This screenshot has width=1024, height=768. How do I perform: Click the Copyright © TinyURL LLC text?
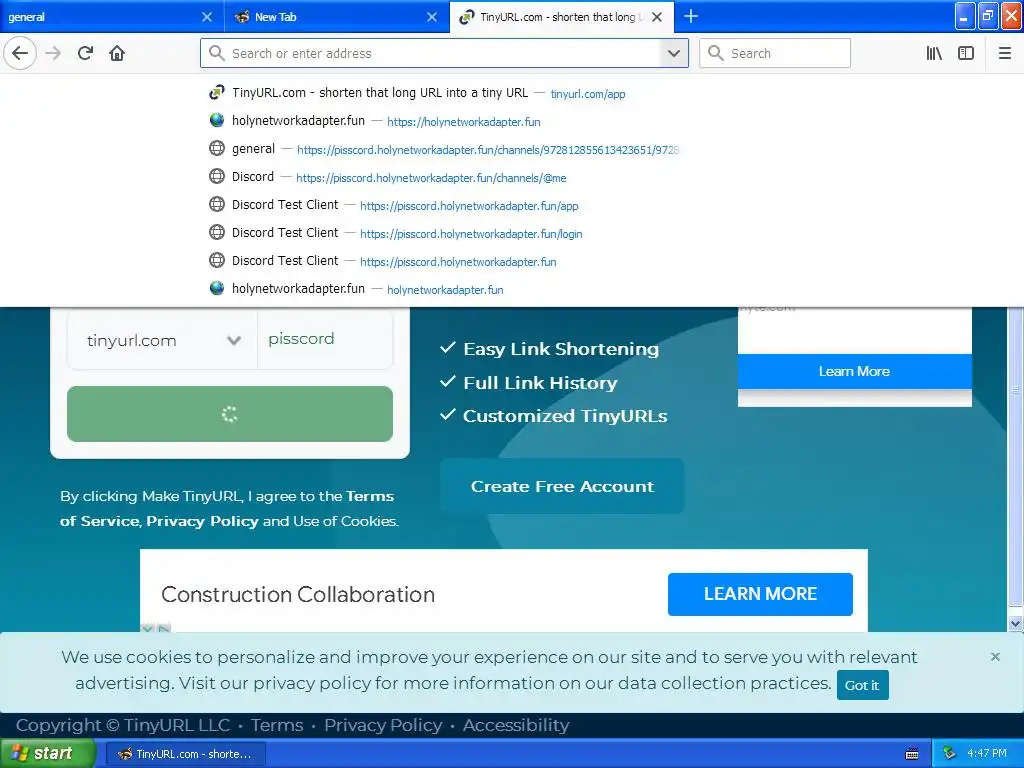pos(123,725)
